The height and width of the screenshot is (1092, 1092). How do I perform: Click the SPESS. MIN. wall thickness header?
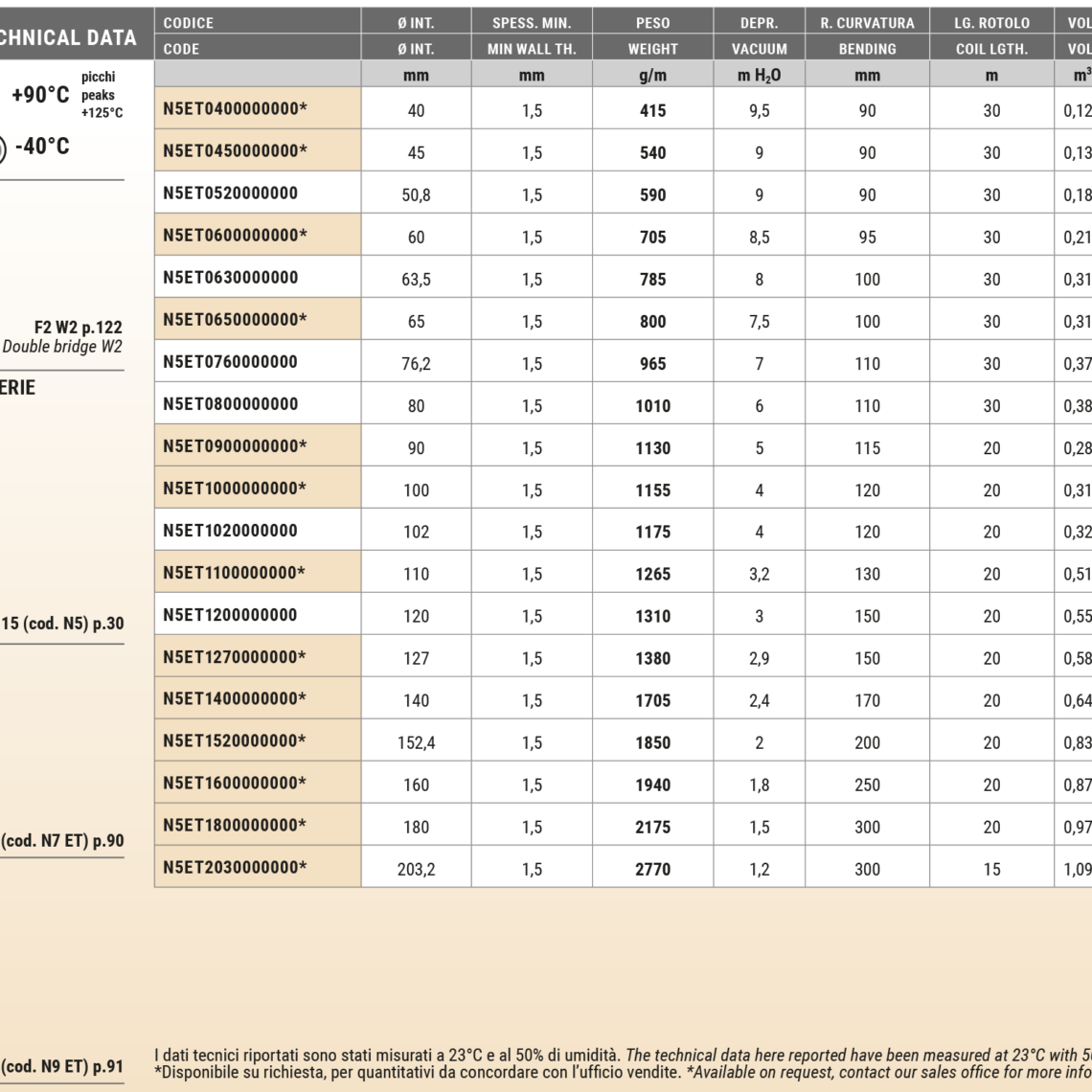(x=532, y=35)
